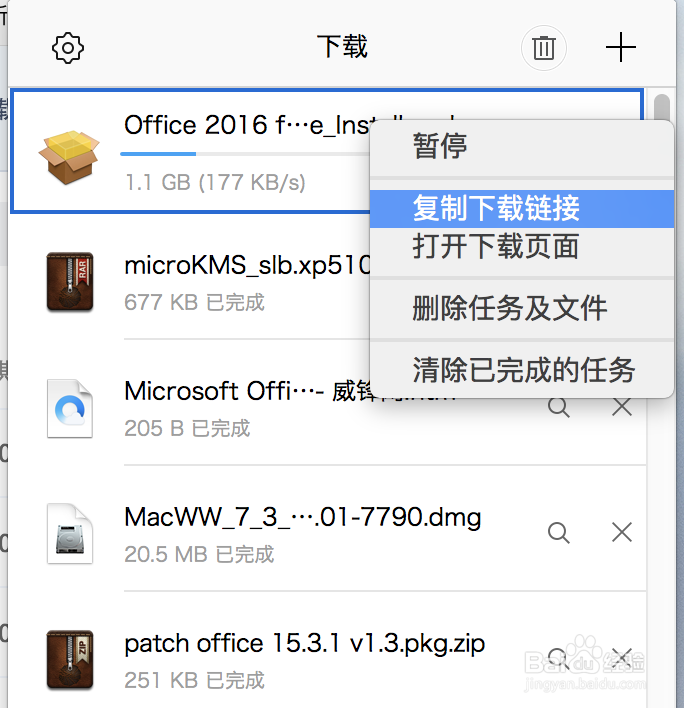Choose 打开下载页面 in context menu
The image size is (684, 708).
pos(521,247)
